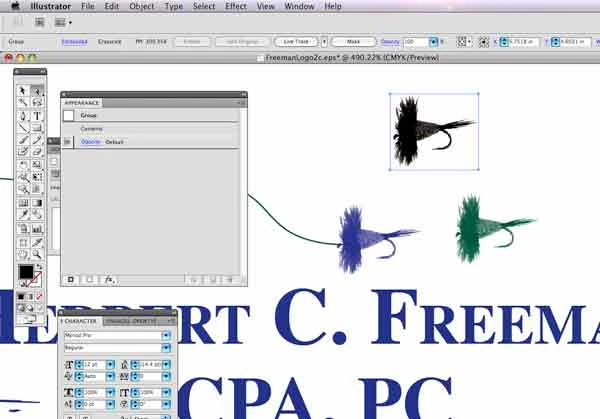Open the font style dropdown (Regular)
Image resolution: width=600 pixels, height=419 pixels.
(166, 348)
